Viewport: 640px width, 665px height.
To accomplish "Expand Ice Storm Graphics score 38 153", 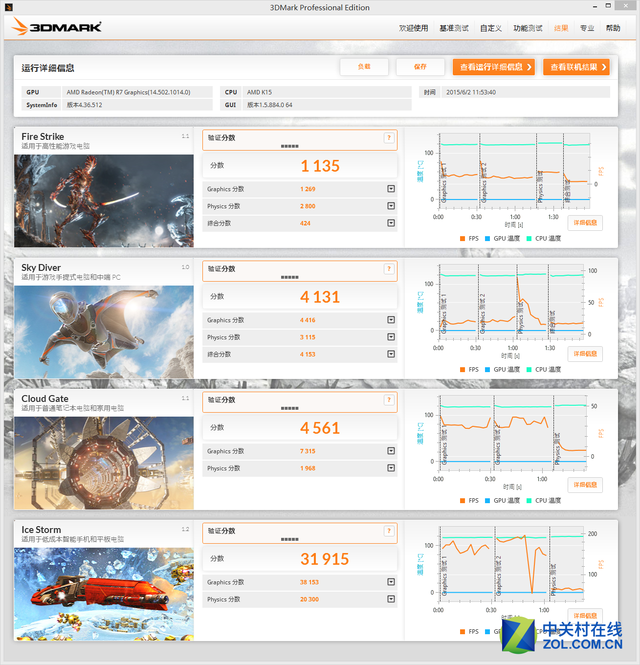I will pos(391,582).
